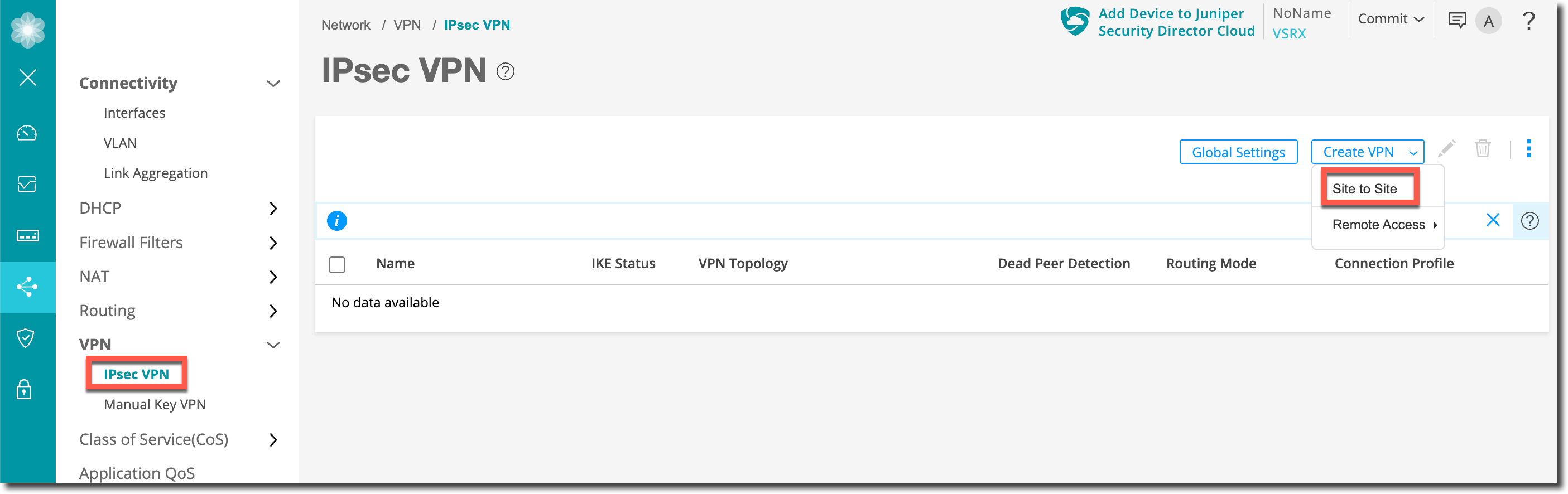1568x494 pixels.
Task: Click the Device Administration icon in sidebar
Action: click(x=27, y=235)
